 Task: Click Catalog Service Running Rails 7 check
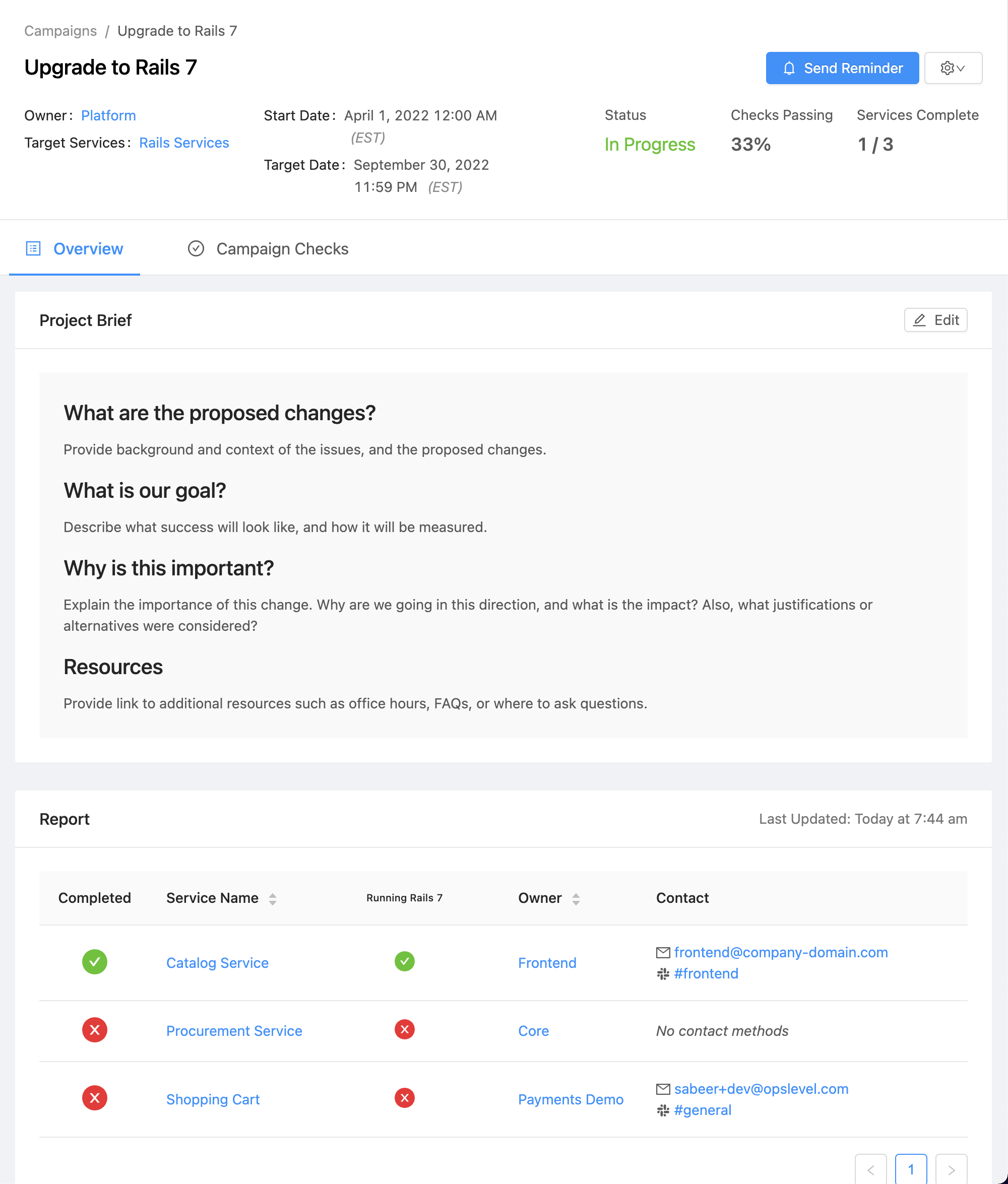[x=405, y=961]
